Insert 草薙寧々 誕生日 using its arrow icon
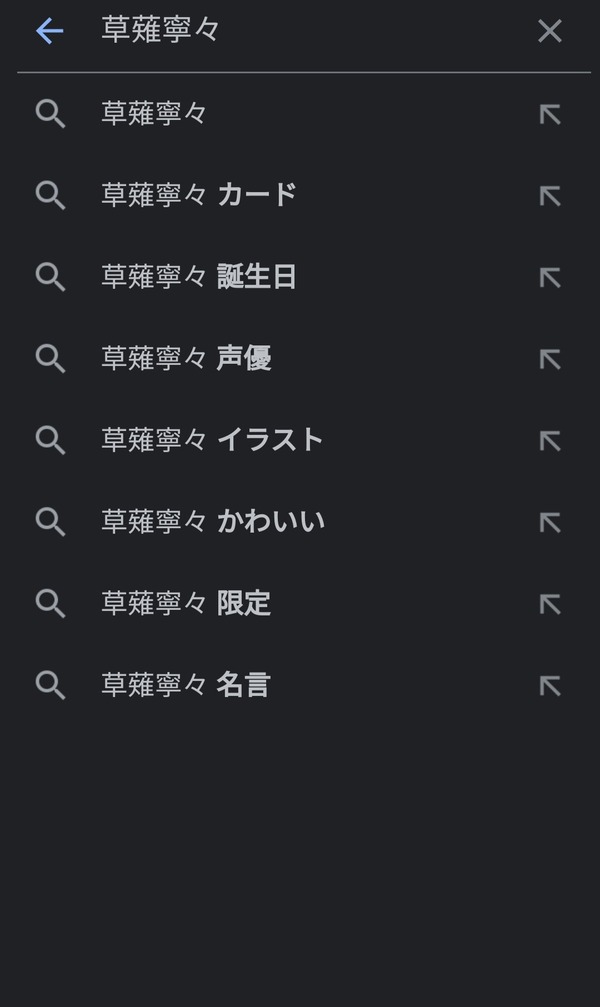The height and width of the screenshot is (1007, 600). 550,277
